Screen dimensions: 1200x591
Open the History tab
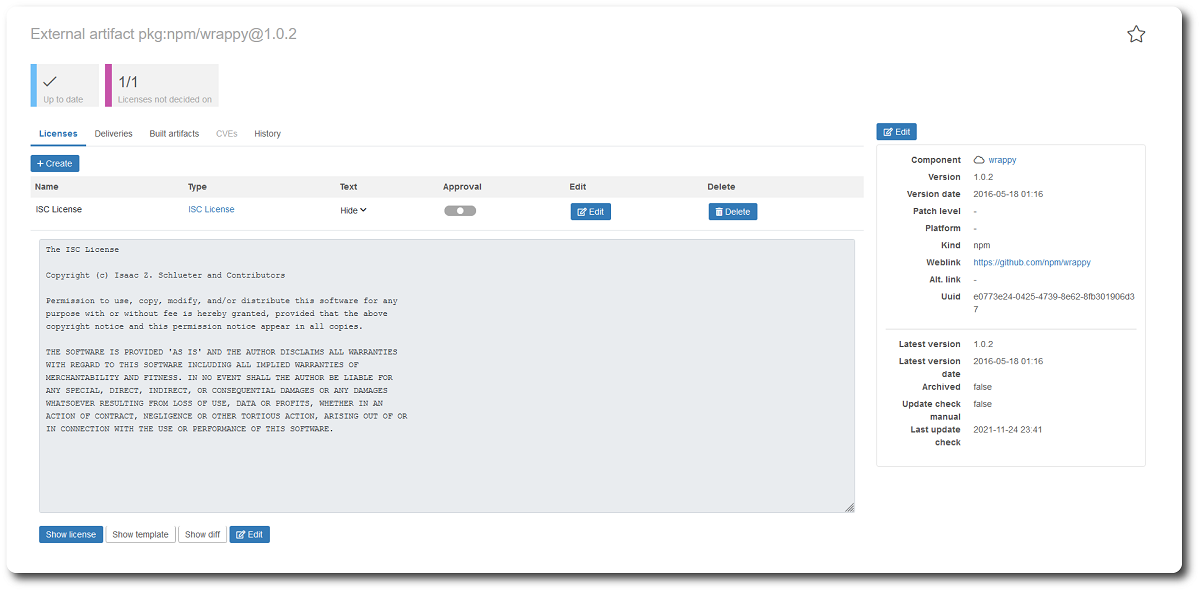(267, 134)
